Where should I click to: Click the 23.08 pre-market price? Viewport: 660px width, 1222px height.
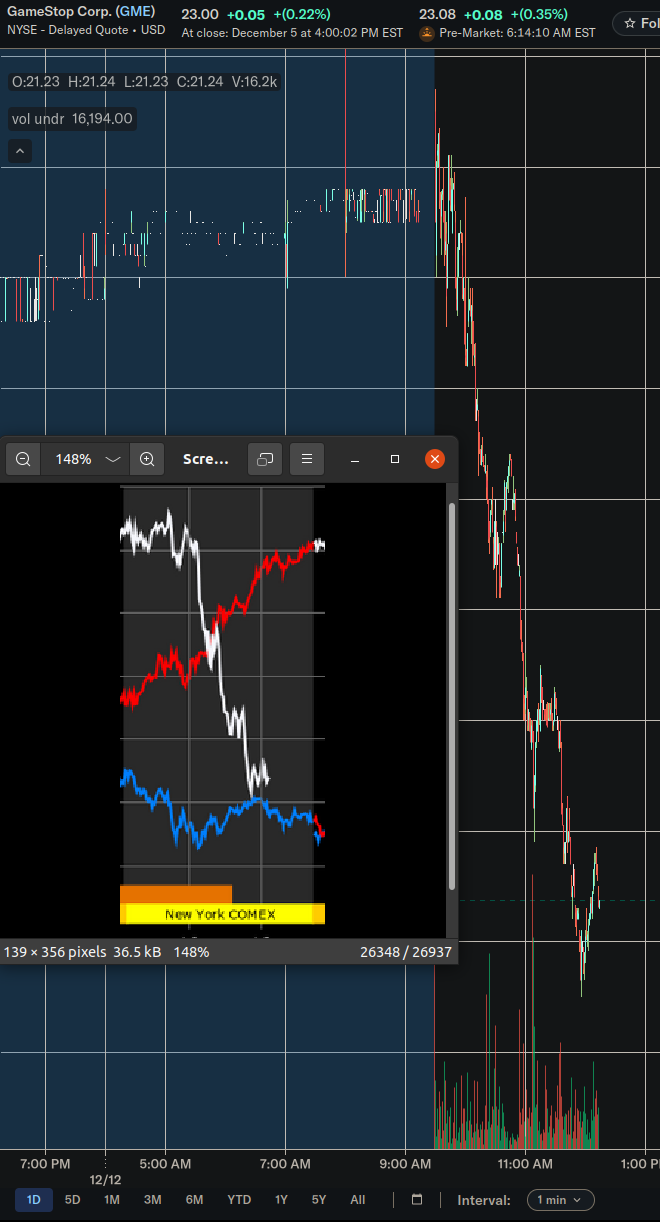438,14
